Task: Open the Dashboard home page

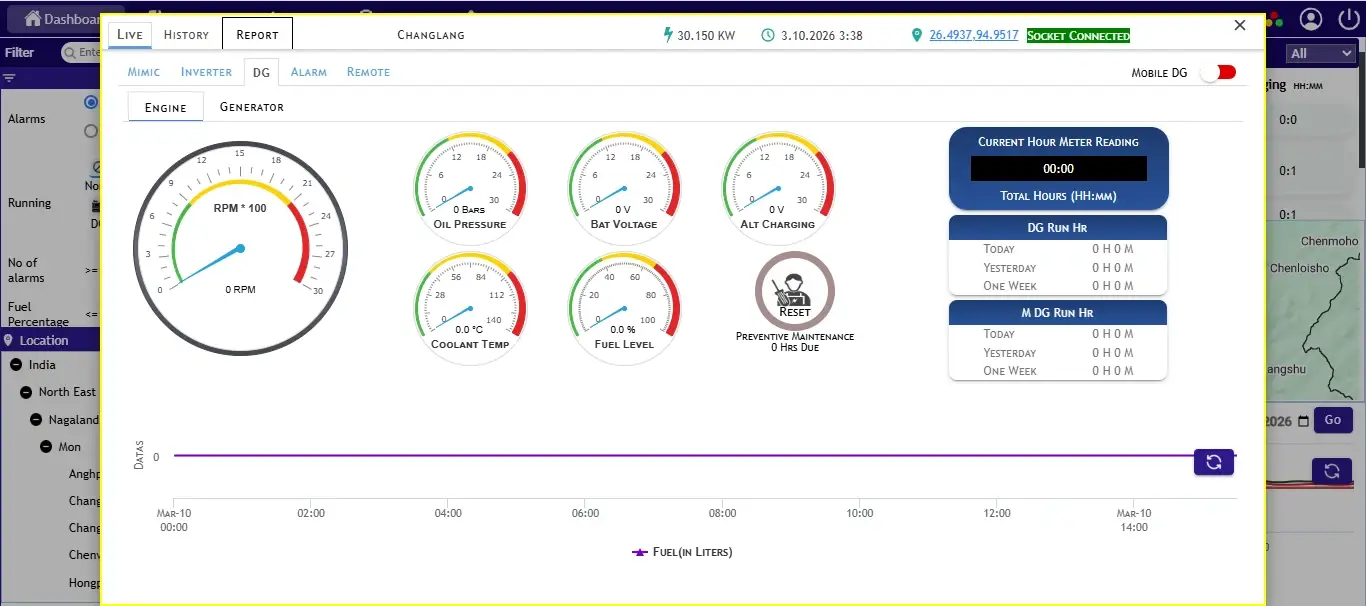Action: pyautogui.click(x=52, y=17)
